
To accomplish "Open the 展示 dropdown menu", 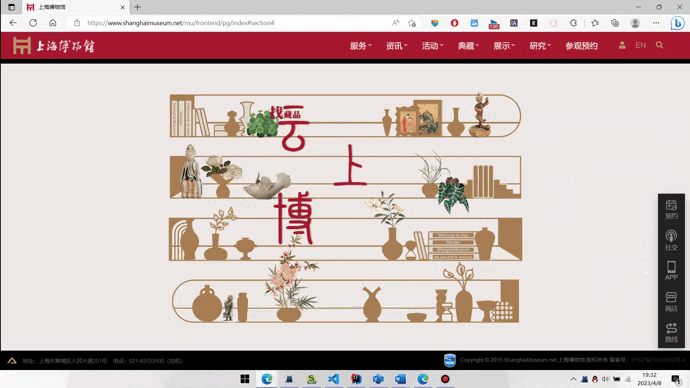I will pos(504,46).
